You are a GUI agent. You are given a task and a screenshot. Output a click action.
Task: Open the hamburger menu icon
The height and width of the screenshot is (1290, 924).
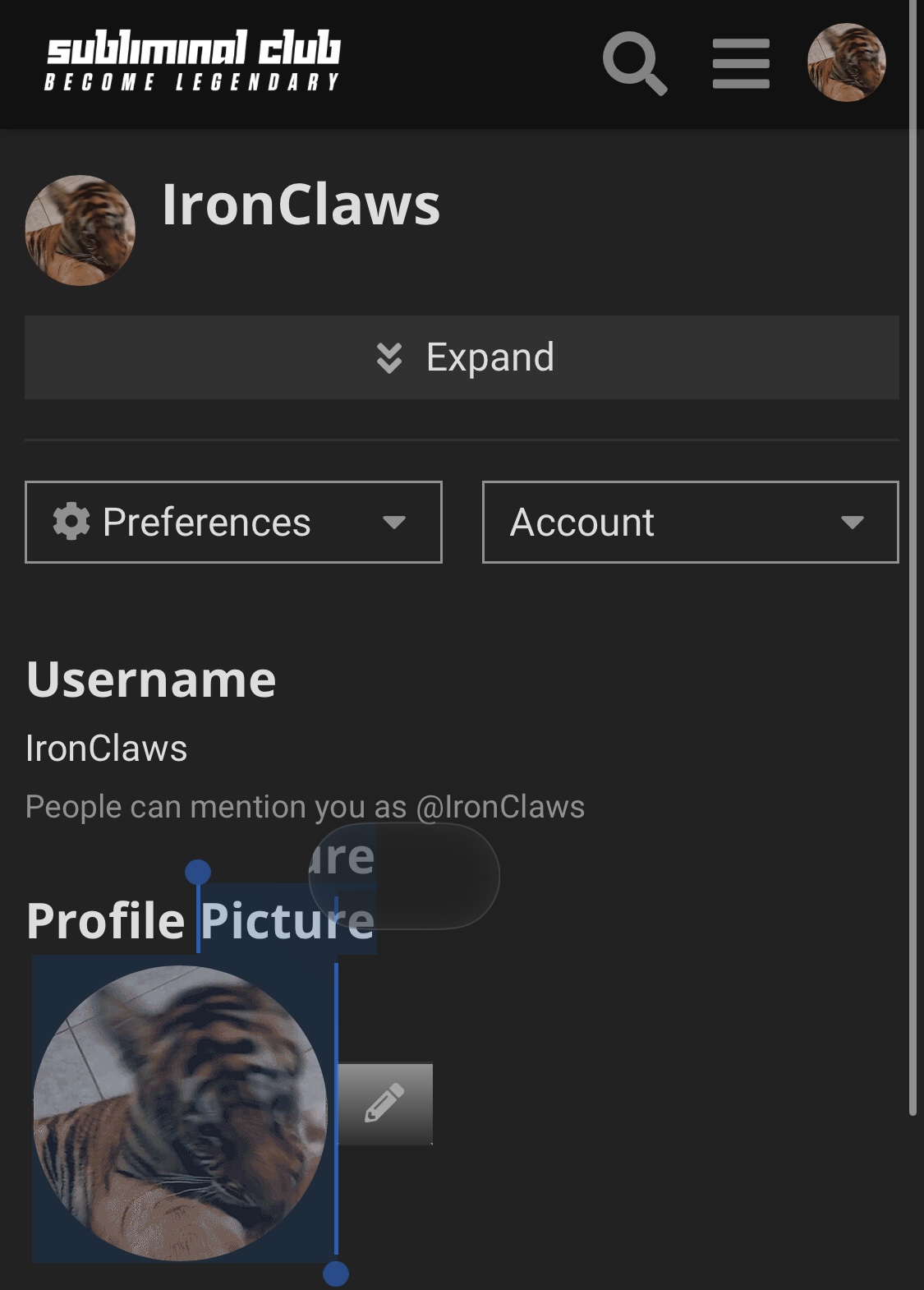(741, 63)
